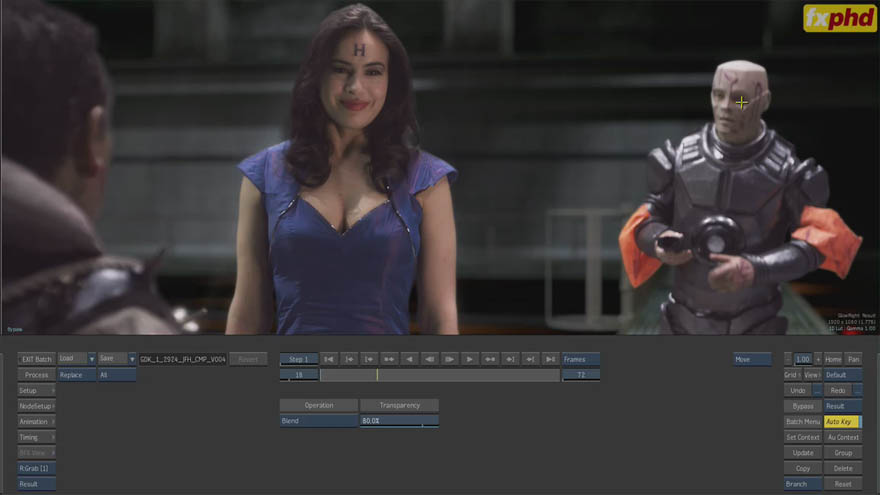
Task: Open the Move mode dropdown
Action: point(752,359)
